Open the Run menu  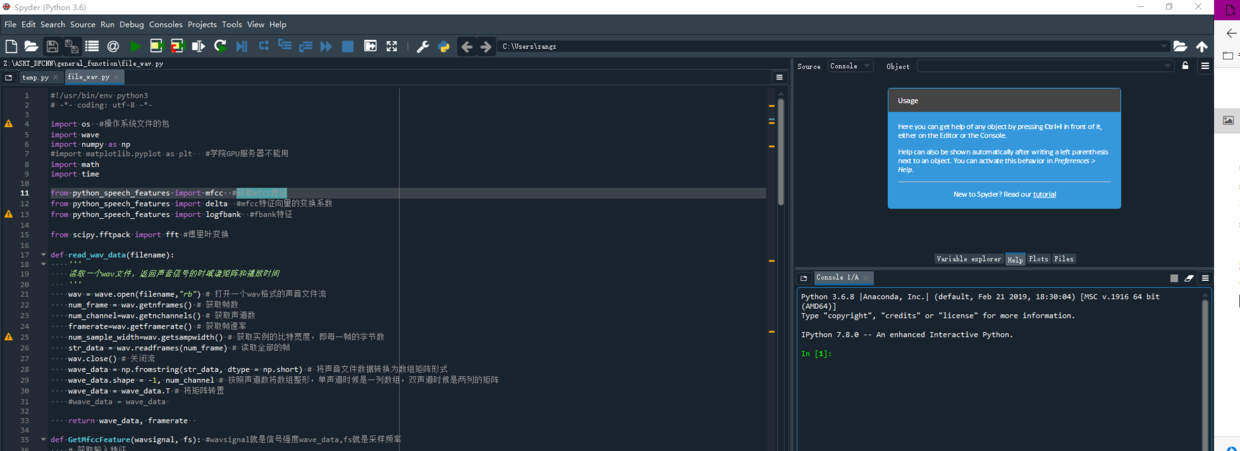[x=108, y=24]
